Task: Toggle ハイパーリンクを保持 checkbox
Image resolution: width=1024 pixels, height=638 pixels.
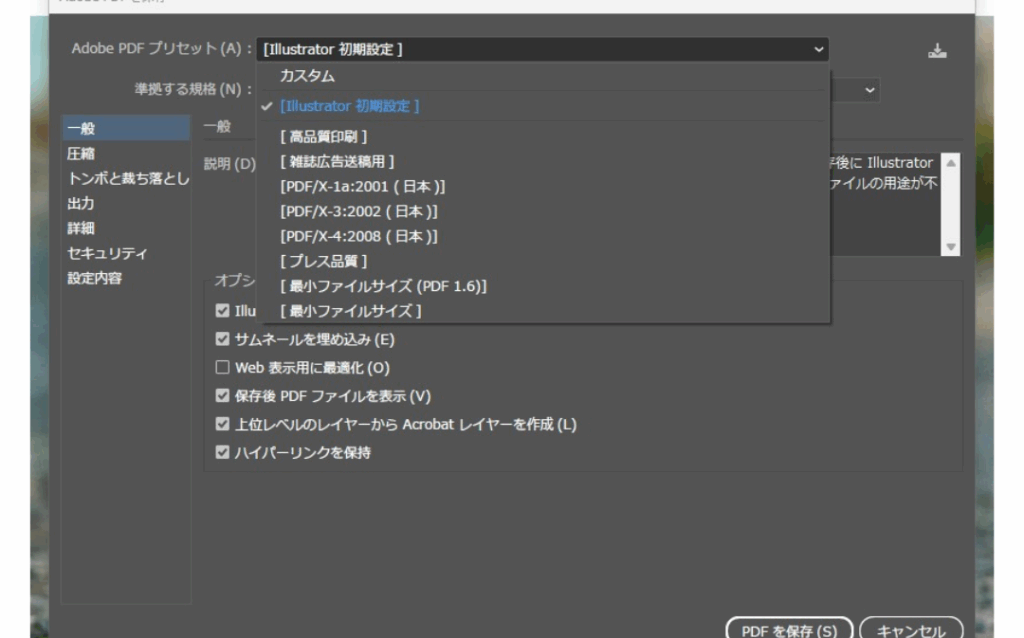Action: pyautogui.click(x=222, y=452)
